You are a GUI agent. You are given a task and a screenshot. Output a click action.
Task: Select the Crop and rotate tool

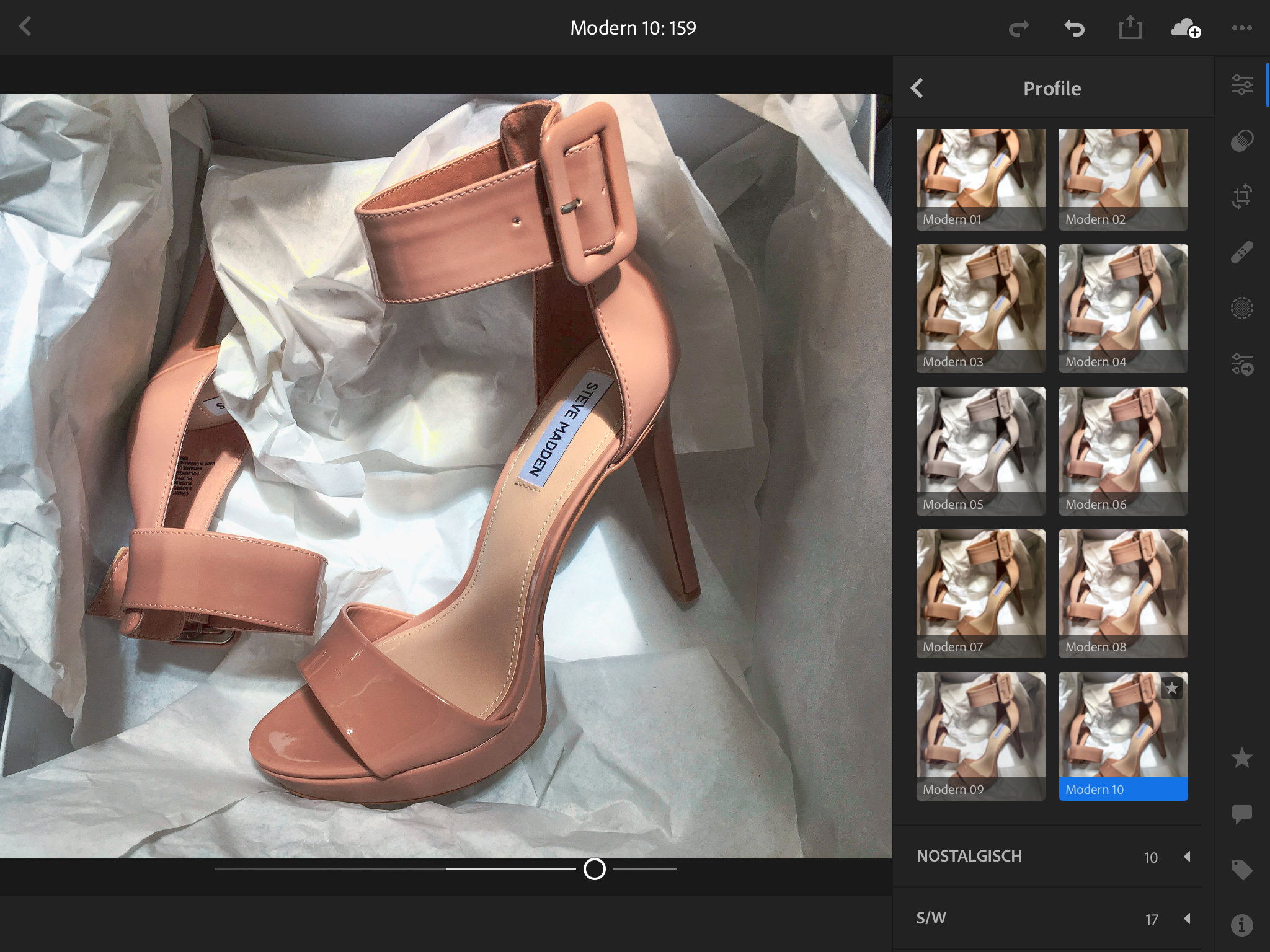click(1241, 196)
